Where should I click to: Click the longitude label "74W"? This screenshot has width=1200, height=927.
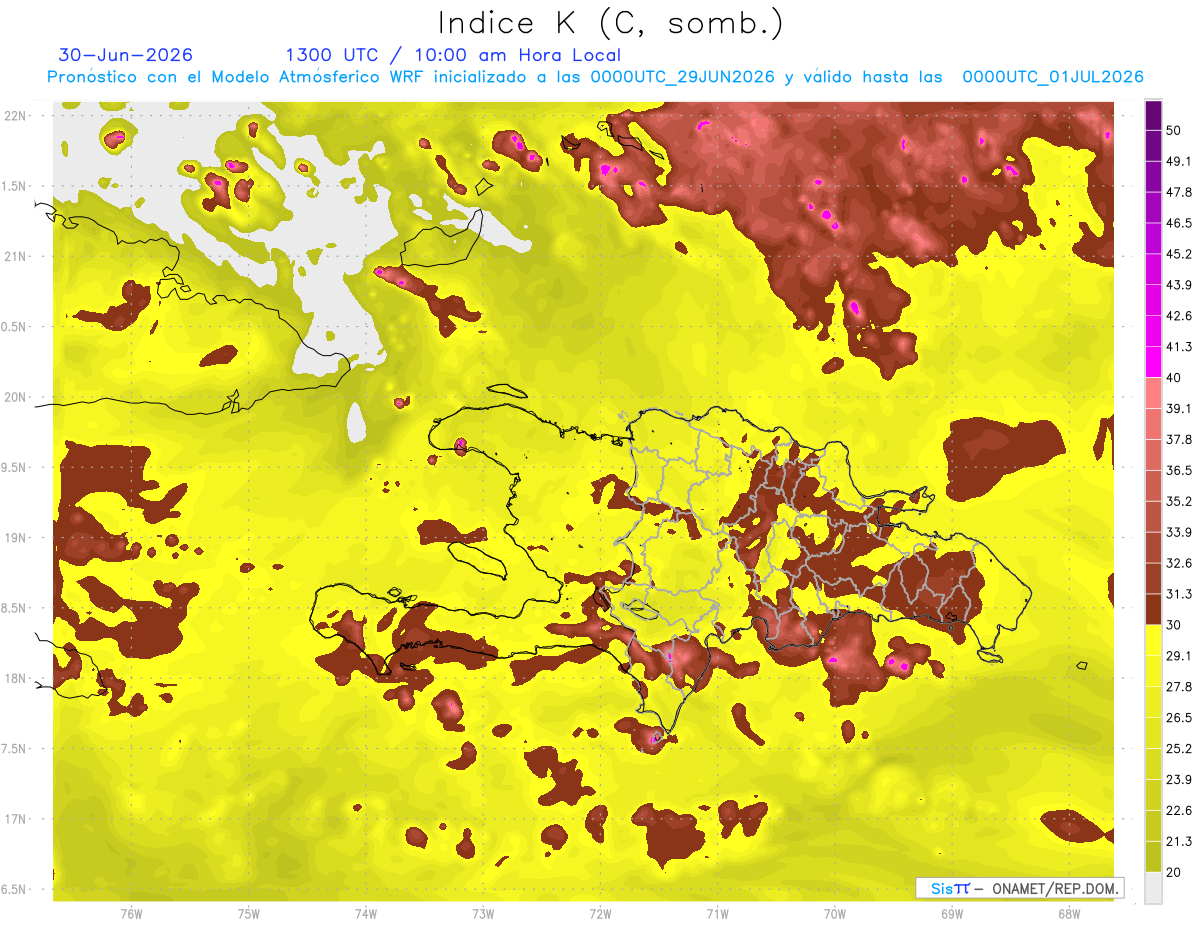point(366,913)
